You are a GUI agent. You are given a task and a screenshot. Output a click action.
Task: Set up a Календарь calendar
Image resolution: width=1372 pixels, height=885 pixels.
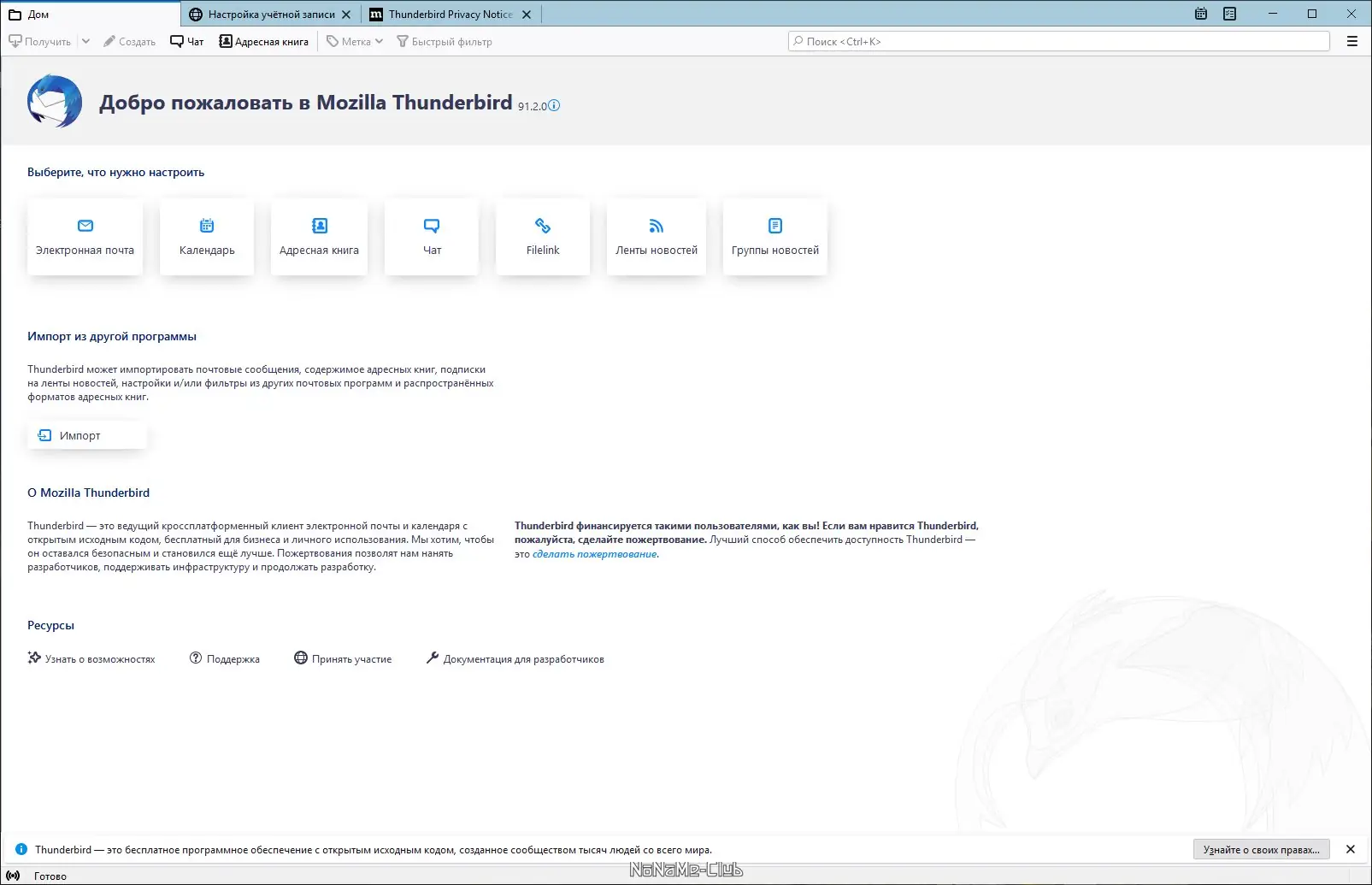coord(207,237)
